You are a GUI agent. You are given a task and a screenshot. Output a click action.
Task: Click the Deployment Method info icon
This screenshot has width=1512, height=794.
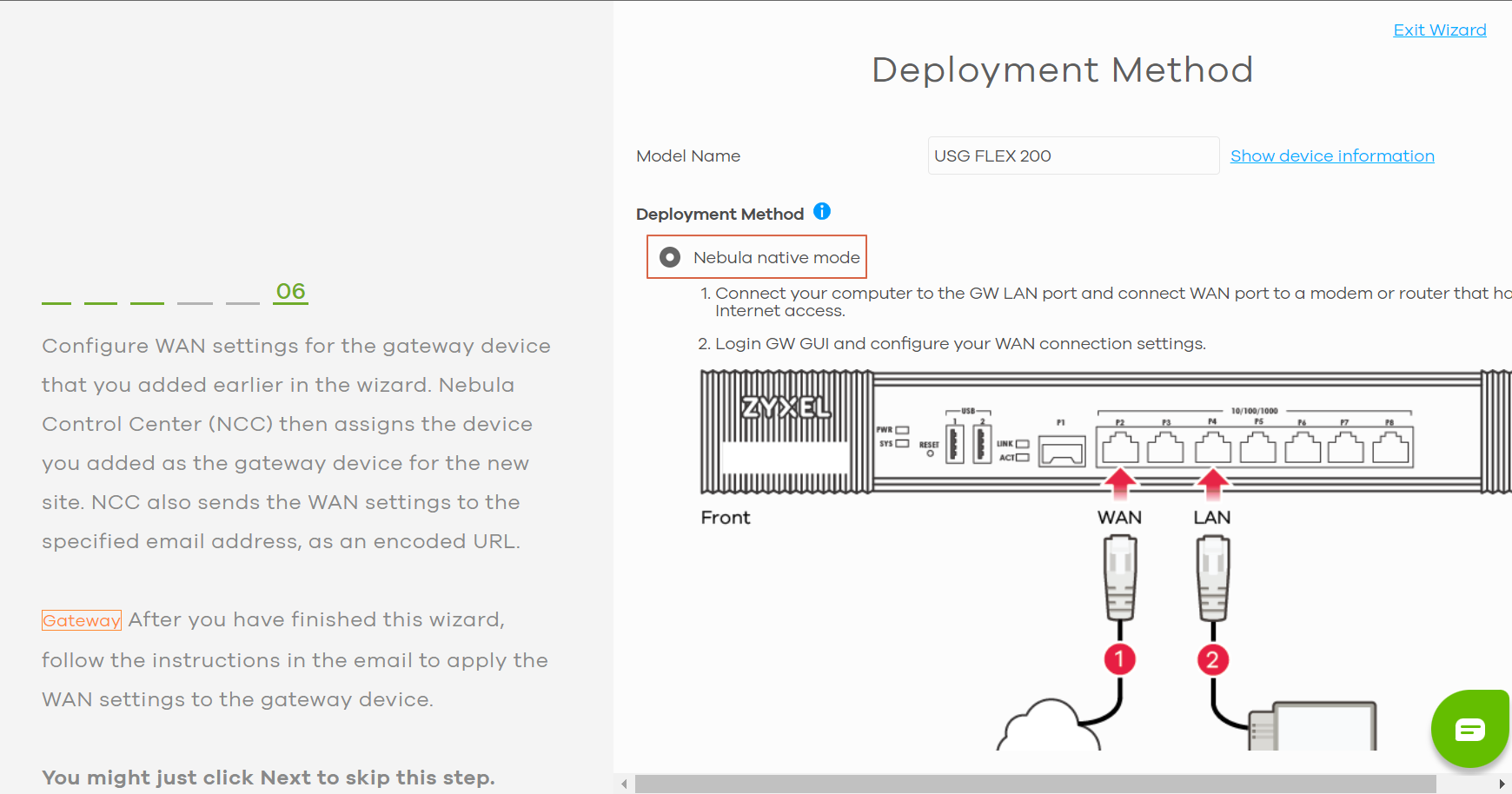point(822,211)
